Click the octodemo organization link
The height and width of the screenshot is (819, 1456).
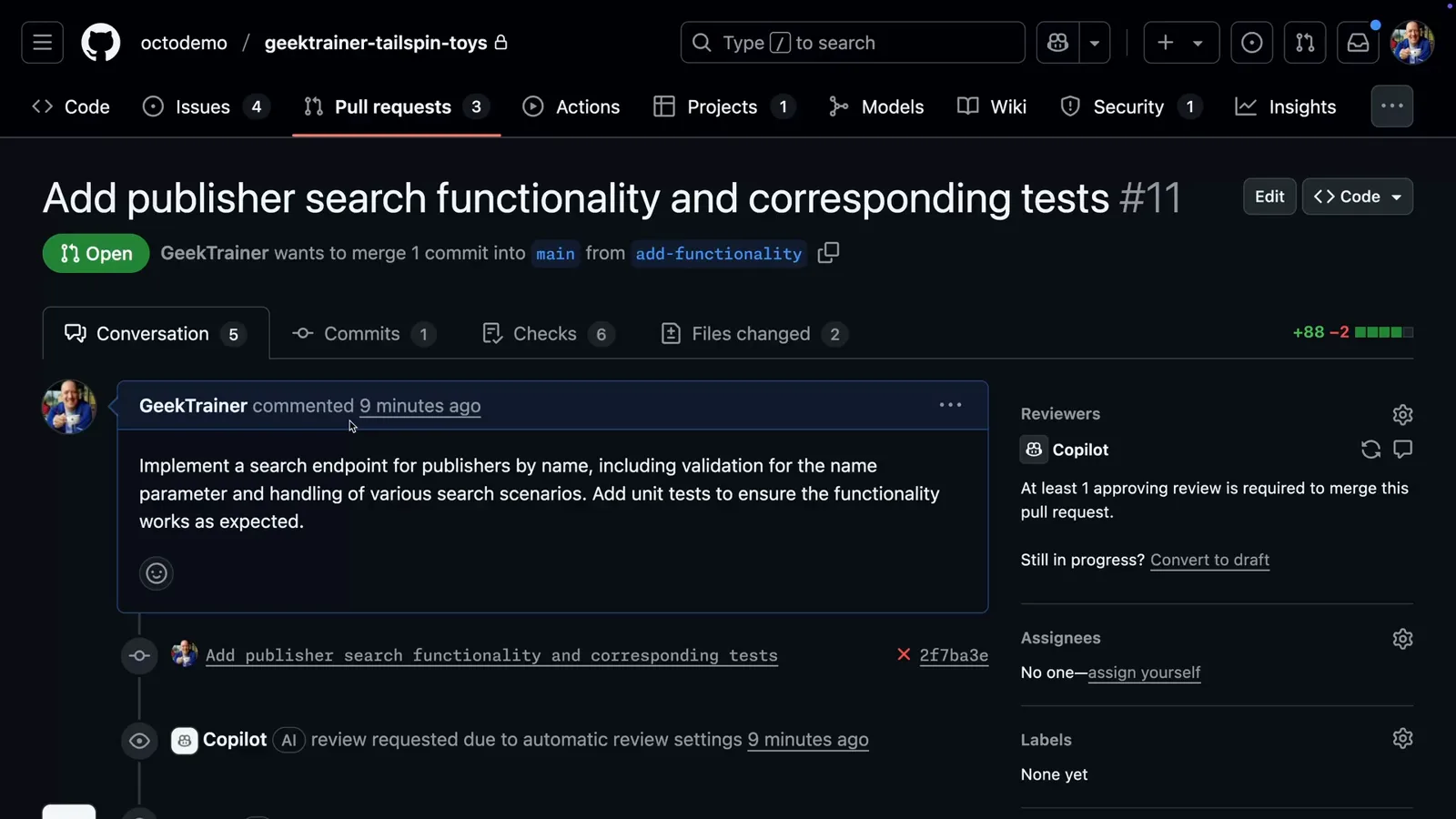pyautogui.click(x=184, y=43)
